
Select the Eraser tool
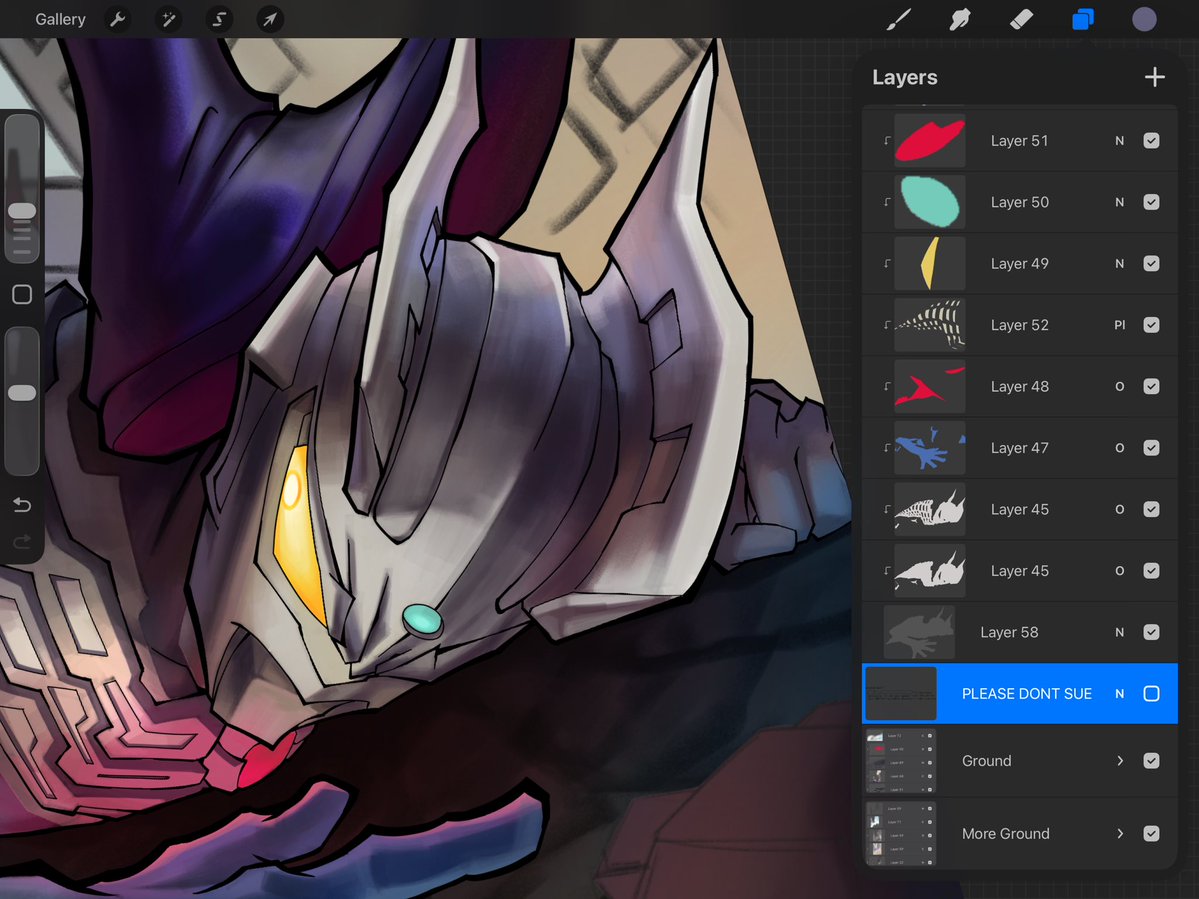point(1021,19)
